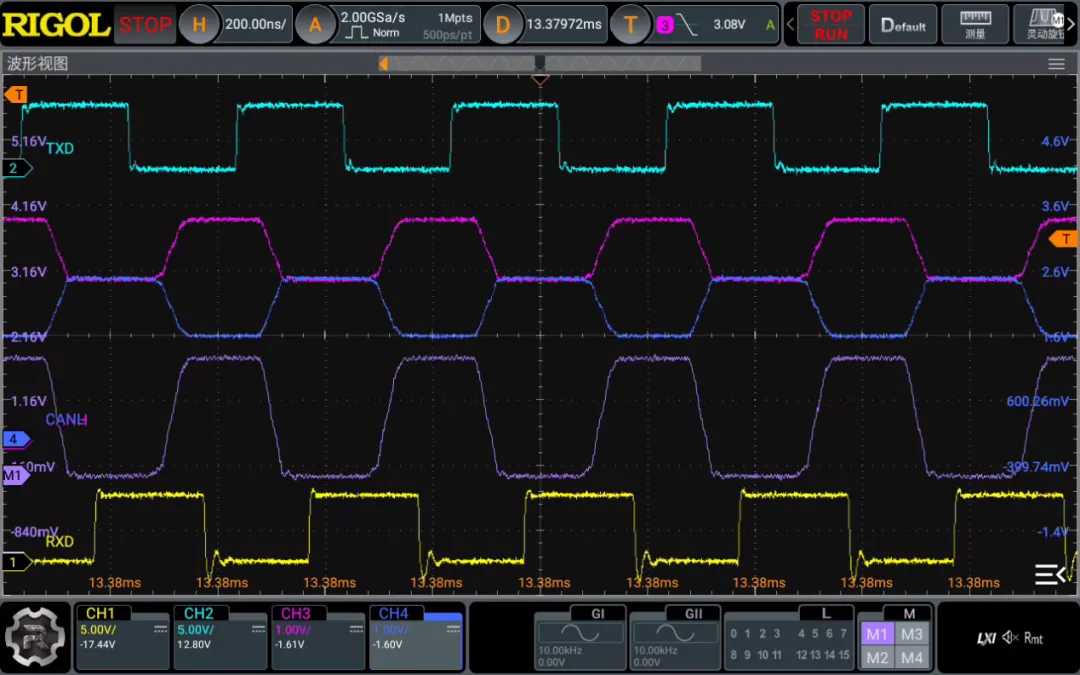
Task: Tap the horizontal timebase H icon
Action: click(x=199, y=25)
